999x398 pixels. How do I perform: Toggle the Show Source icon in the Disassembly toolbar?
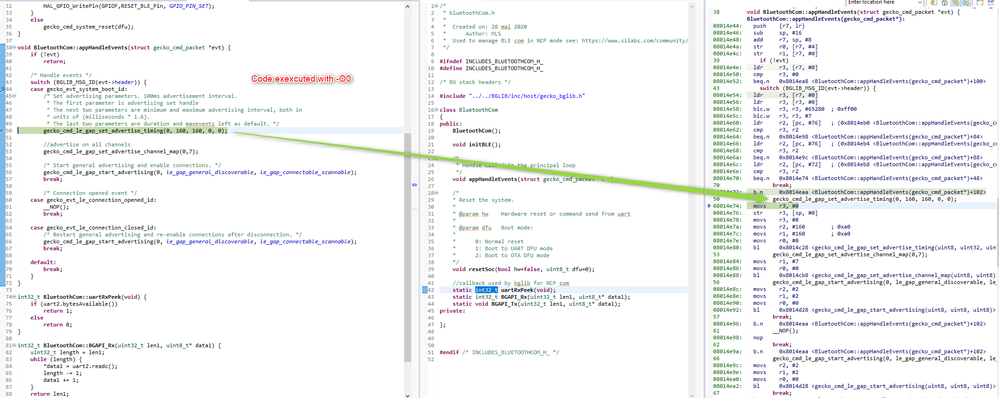click(966, 3)
